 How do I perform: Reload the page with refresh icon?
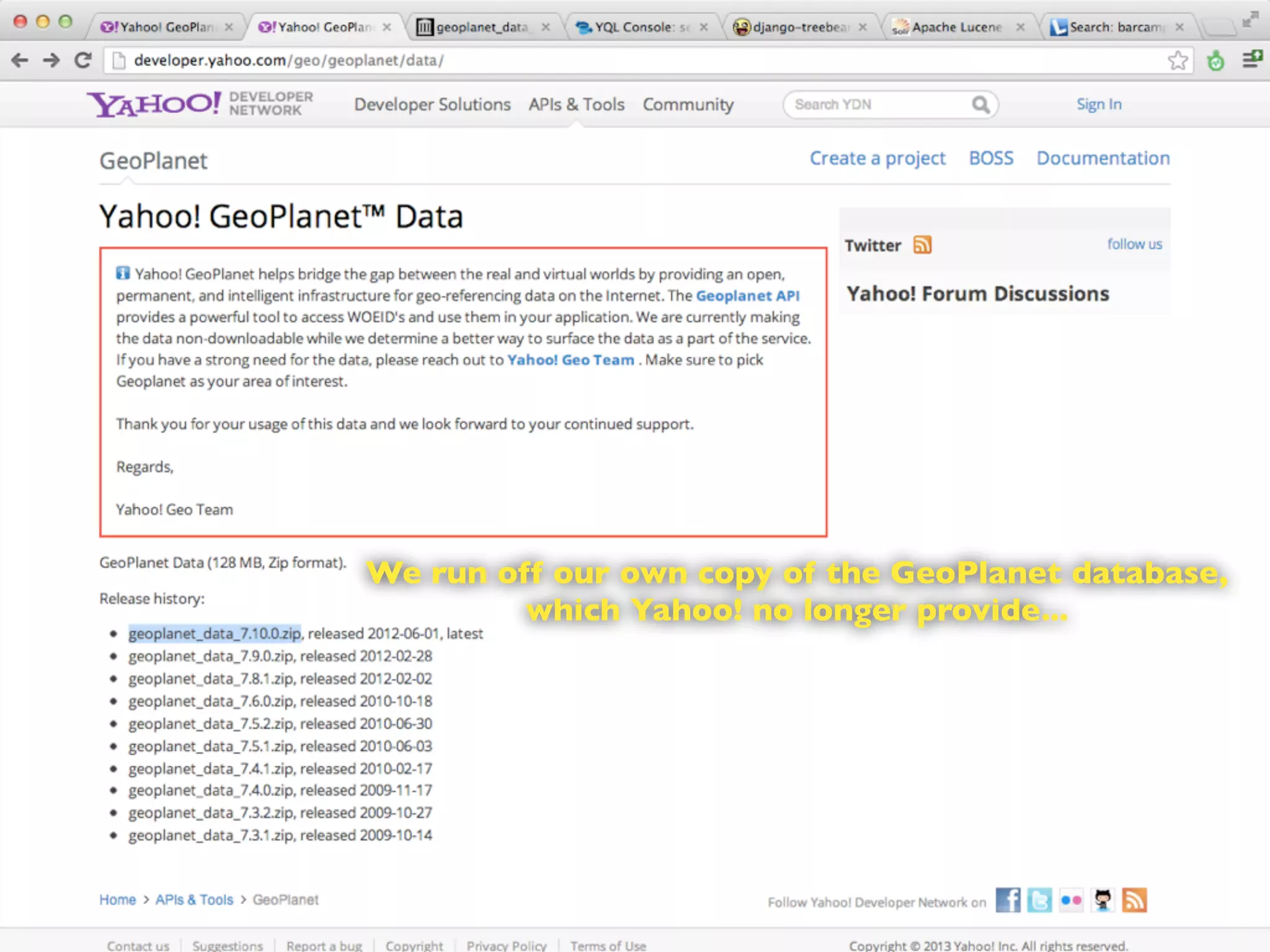[83, 60]
